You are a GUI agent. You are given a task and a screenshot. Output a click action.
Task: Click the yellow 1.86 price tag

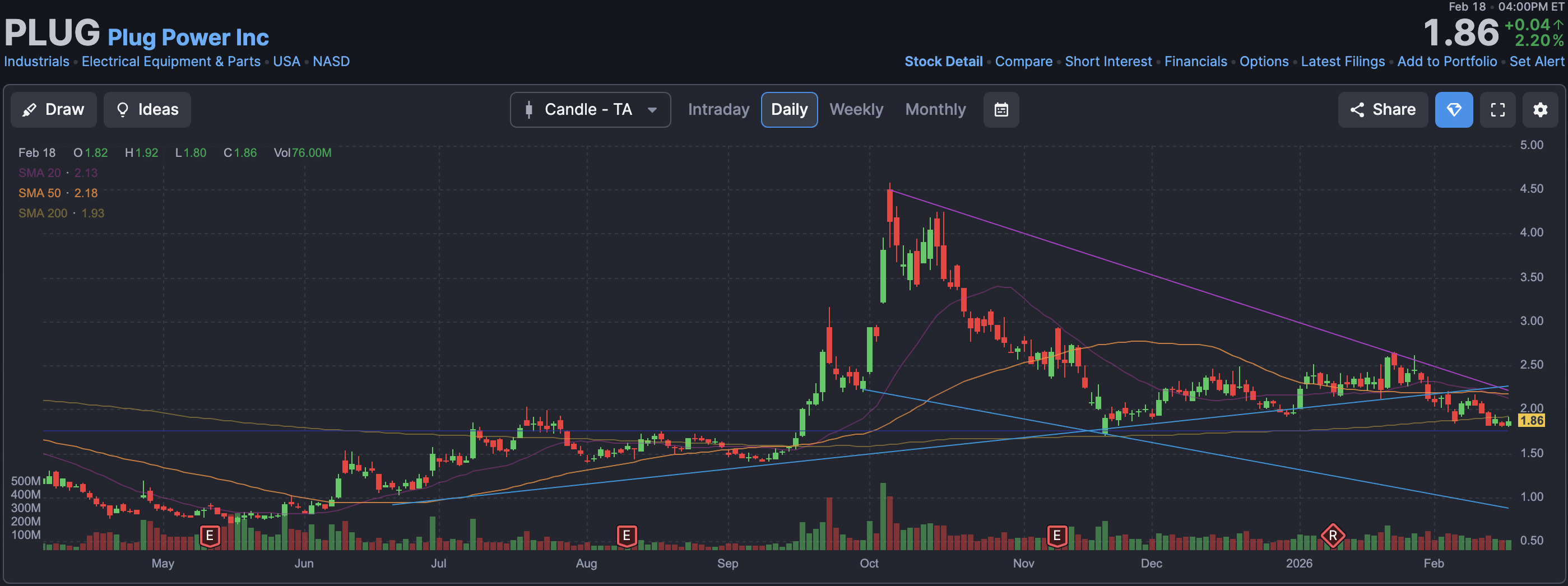coord(1532,421)
